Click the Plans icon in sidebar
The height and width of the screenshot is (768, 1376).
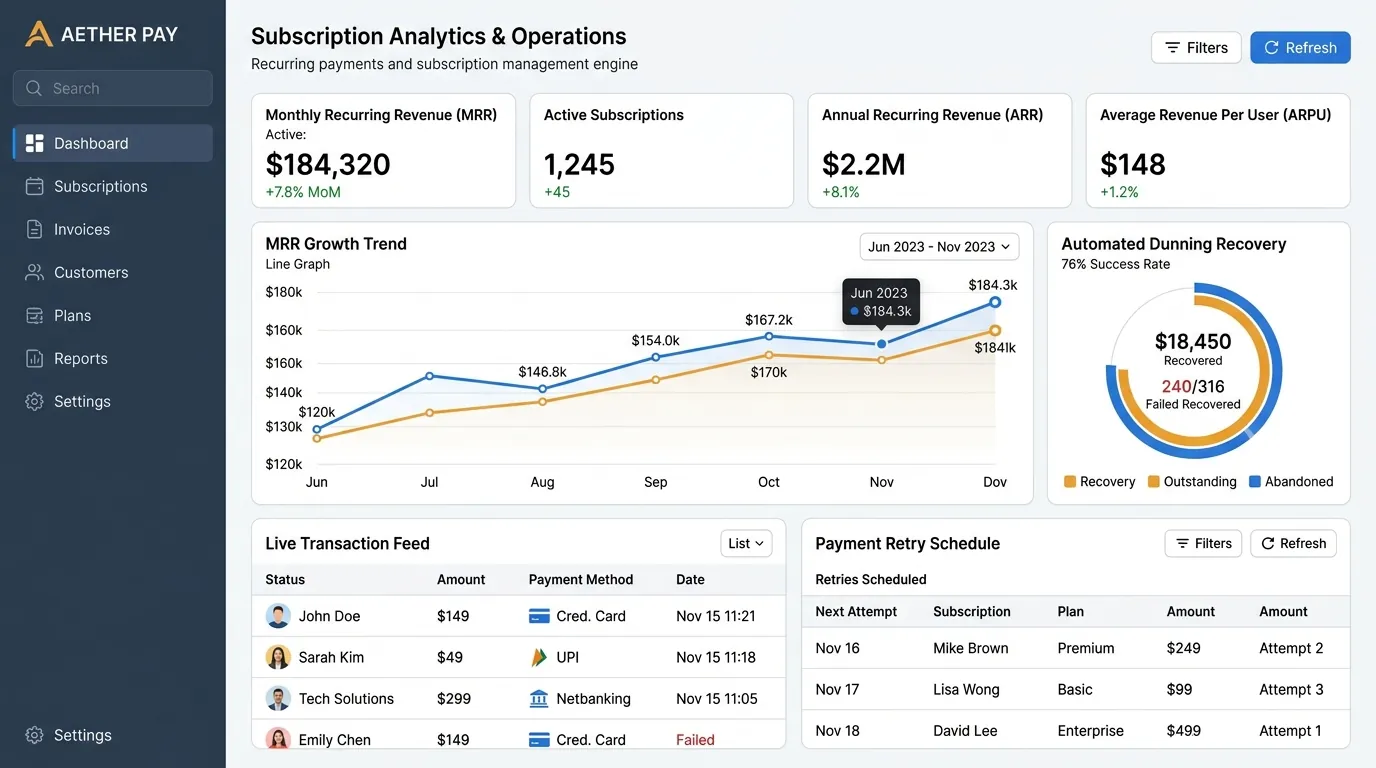point(35,315)
